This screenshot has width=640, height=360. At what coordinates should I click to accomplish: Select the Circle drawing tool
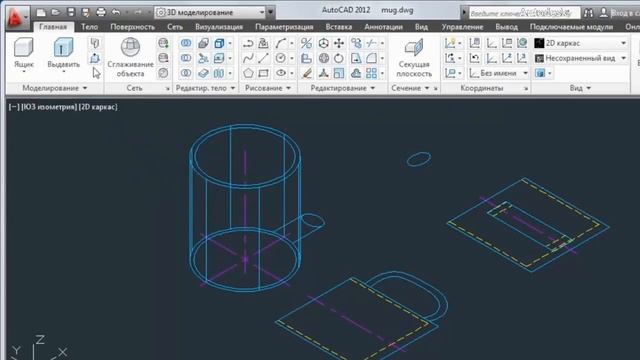pyautogui.click(x=280, y=58)
